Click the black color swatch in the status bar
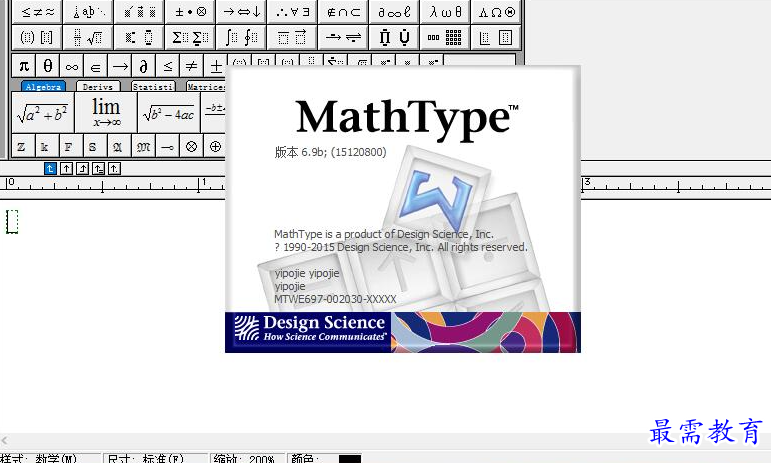Screen dimensions: 771x463 [x=350, y=459]
